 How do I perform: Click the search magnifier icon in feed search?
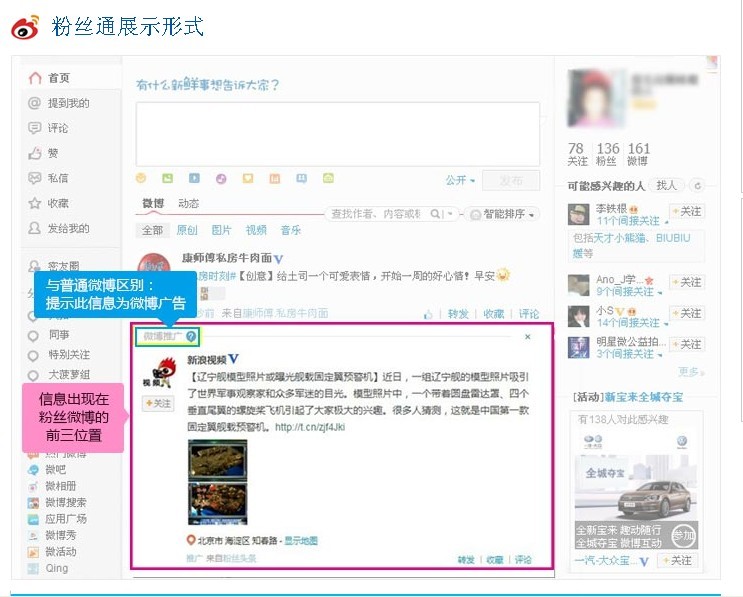tap(435, 214)
